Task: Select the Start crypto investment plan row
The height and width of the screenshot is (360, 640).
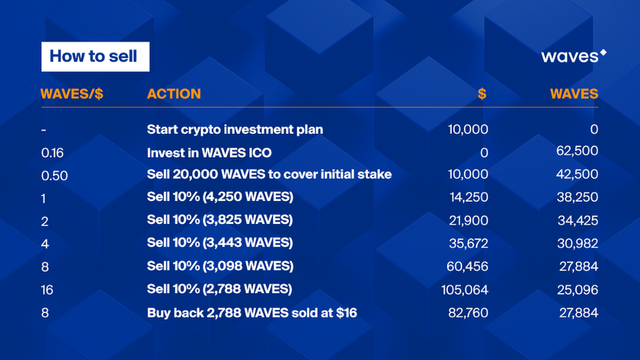Action: [x=320, y=129]
